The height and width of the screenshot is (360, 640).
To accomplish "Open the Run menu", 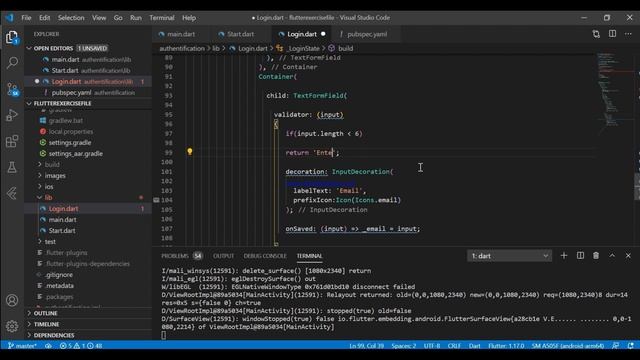I will click(136, 18).
